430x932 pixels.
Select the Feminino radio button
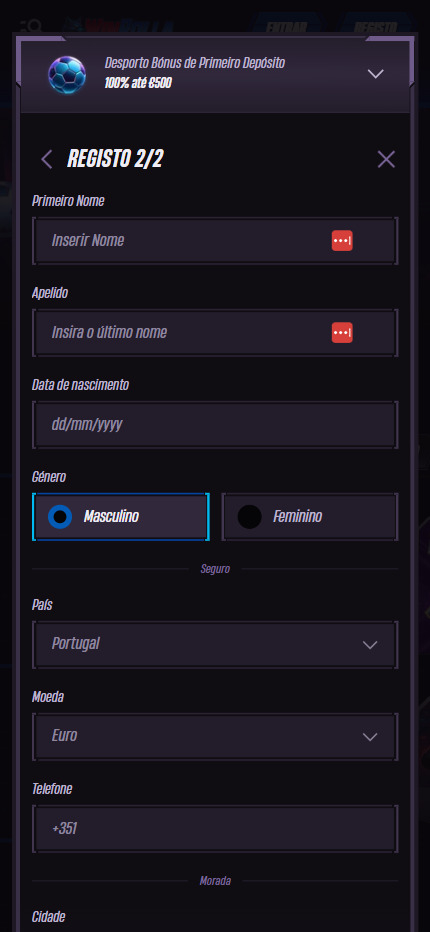(249, 517)
